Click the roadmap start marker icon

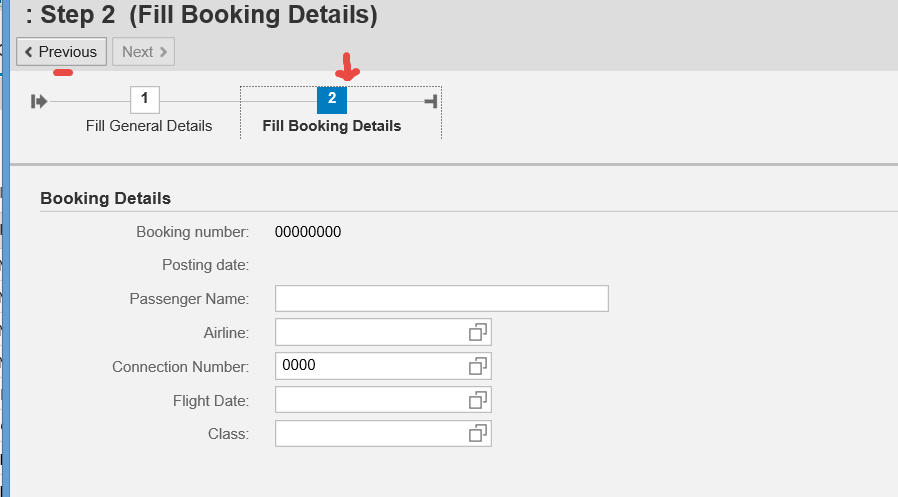tap(39, 101)
